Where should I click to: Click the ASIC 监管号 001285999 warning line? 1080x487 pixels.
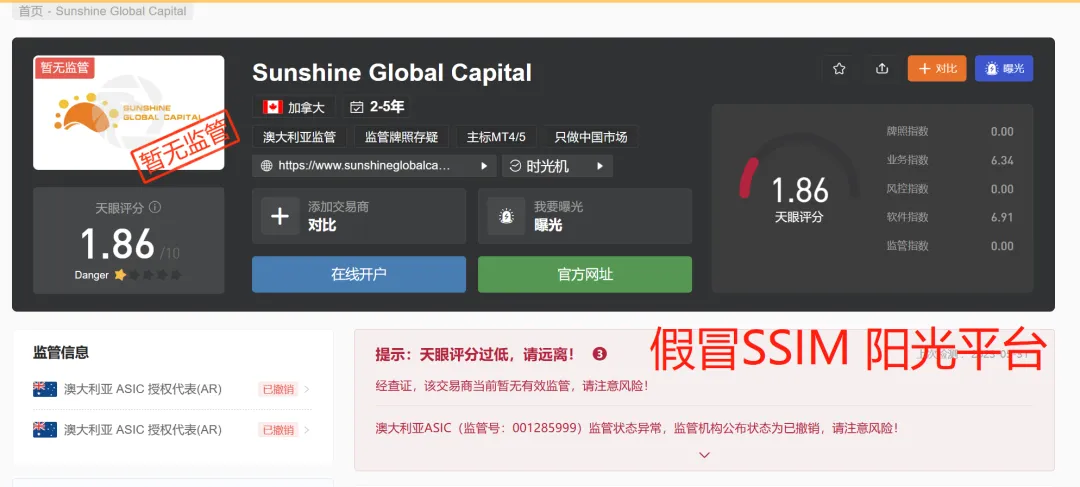pyautogui.click(x=637, y=428)
